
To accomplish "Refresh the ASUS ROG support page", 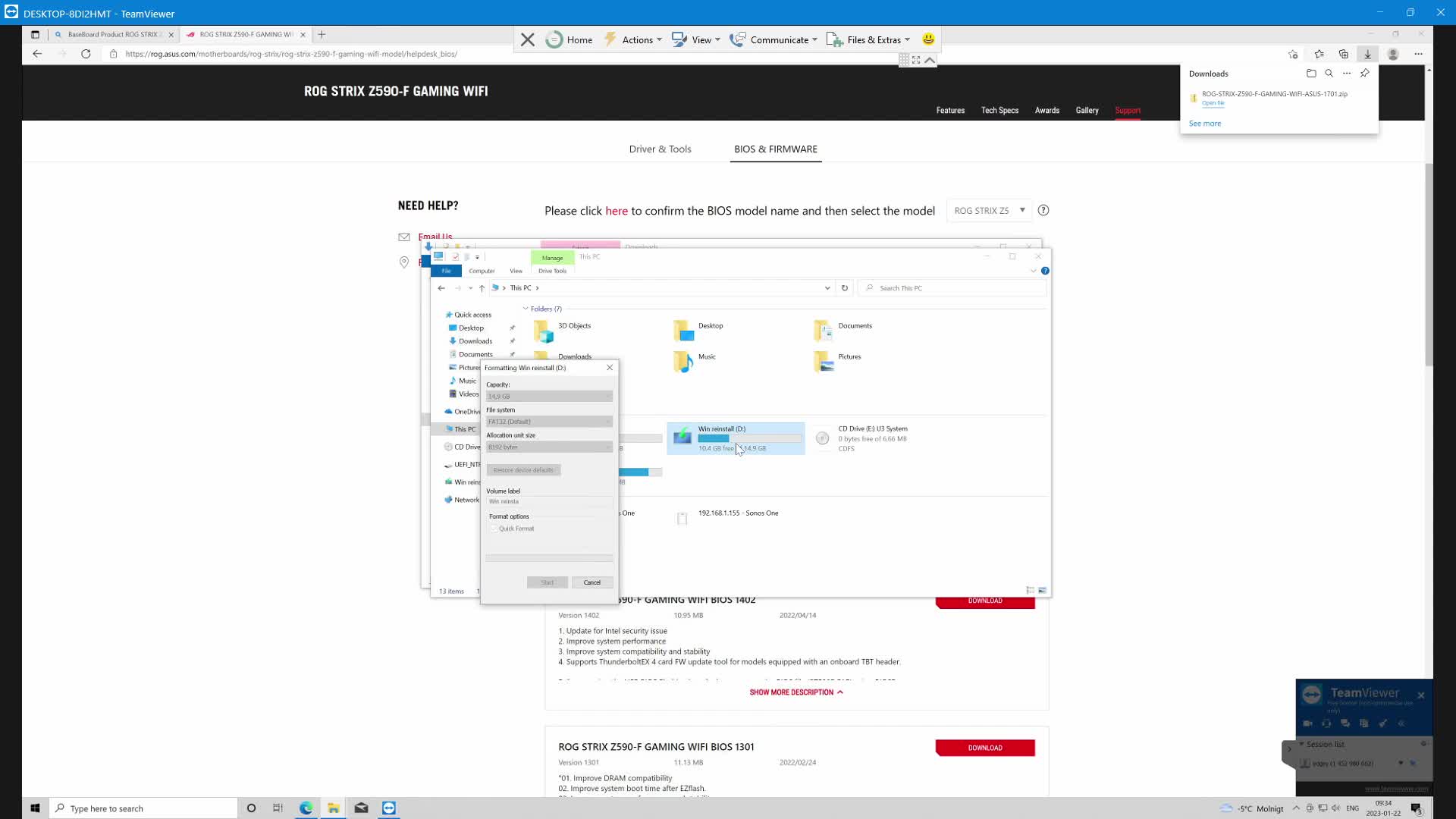I will [x=86, y=54].
